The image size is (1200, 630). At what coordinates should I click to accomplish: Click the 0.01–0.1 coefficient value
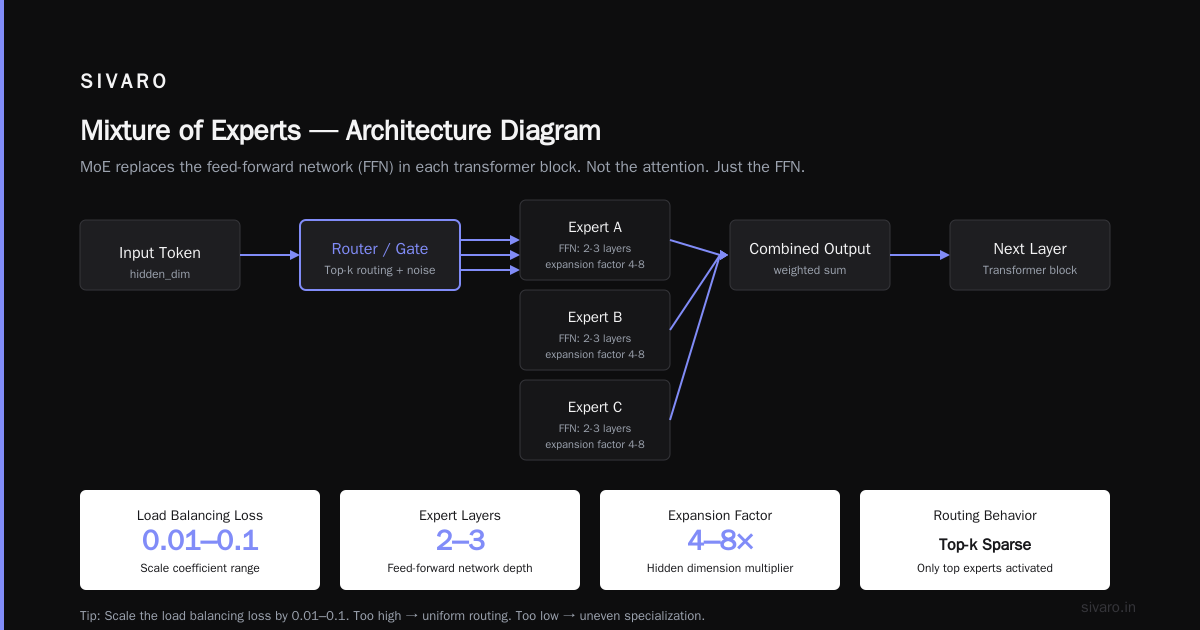[200, 541]
